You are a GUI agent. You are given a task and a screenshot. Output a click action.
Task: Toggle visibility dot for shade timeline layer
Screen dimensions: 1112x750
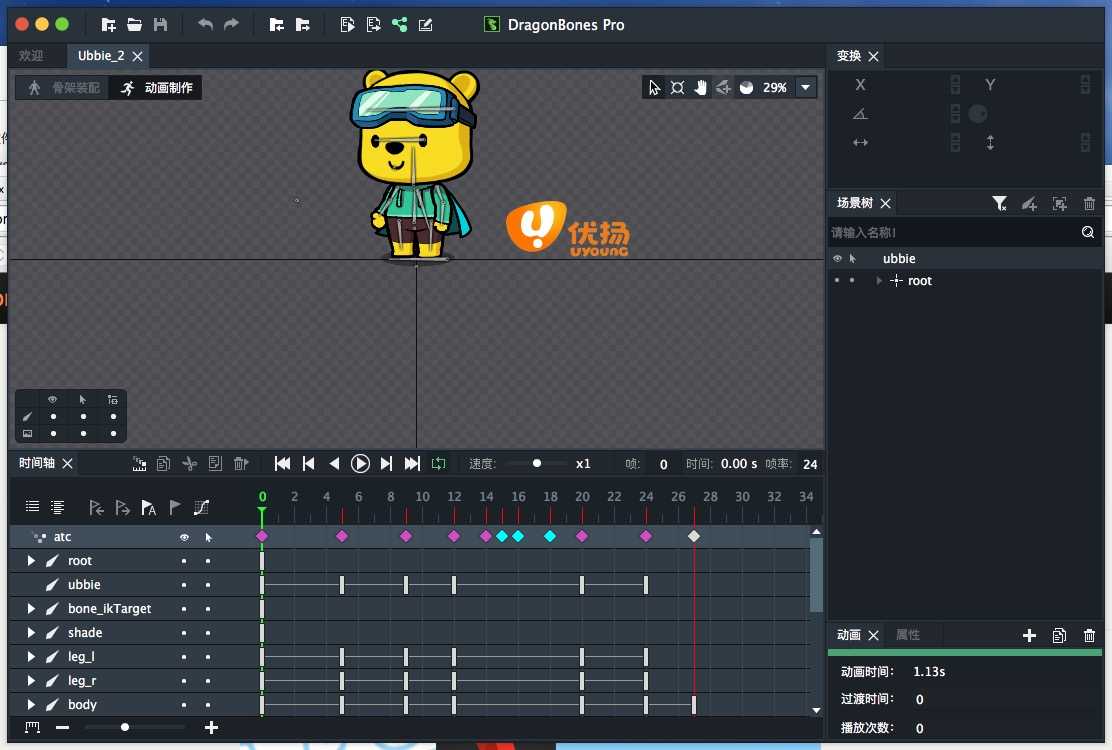pyautogui.click(x=184, y=633)
